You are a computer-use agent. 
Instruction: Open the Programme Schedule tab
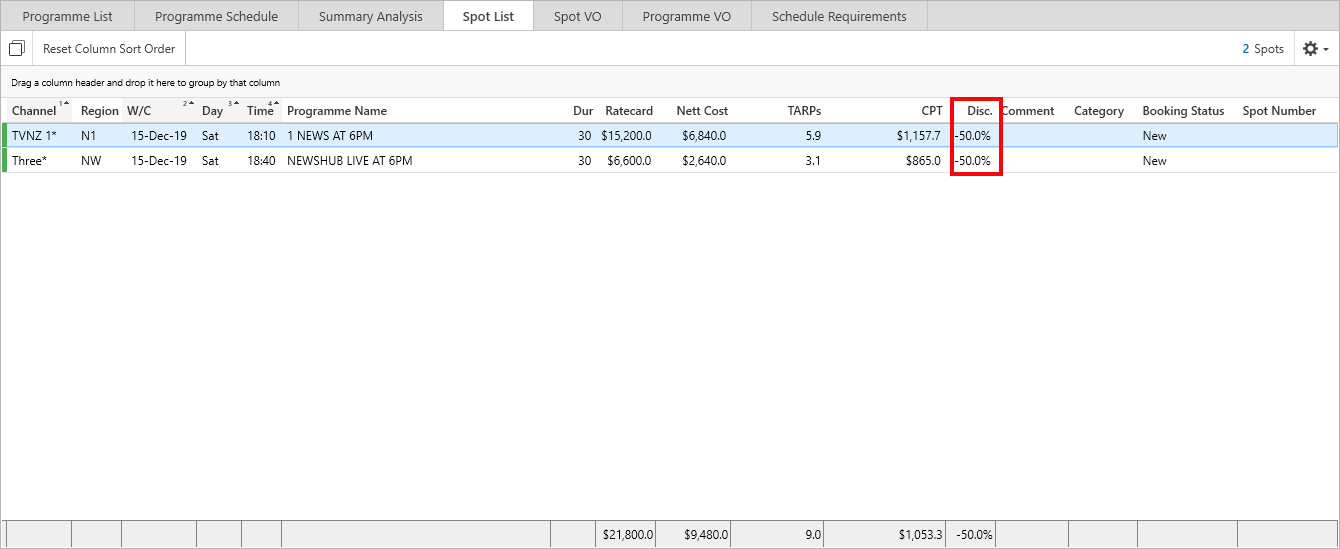click(216, 16)
